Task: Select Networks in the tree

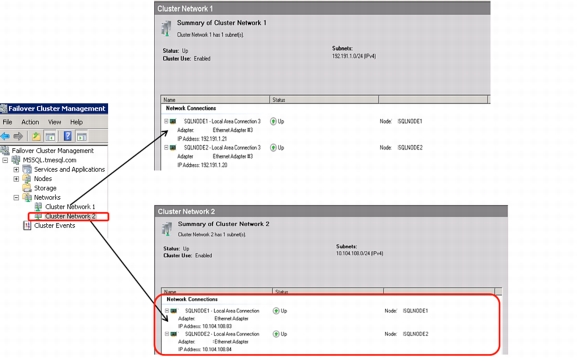Action: (47, 197)
